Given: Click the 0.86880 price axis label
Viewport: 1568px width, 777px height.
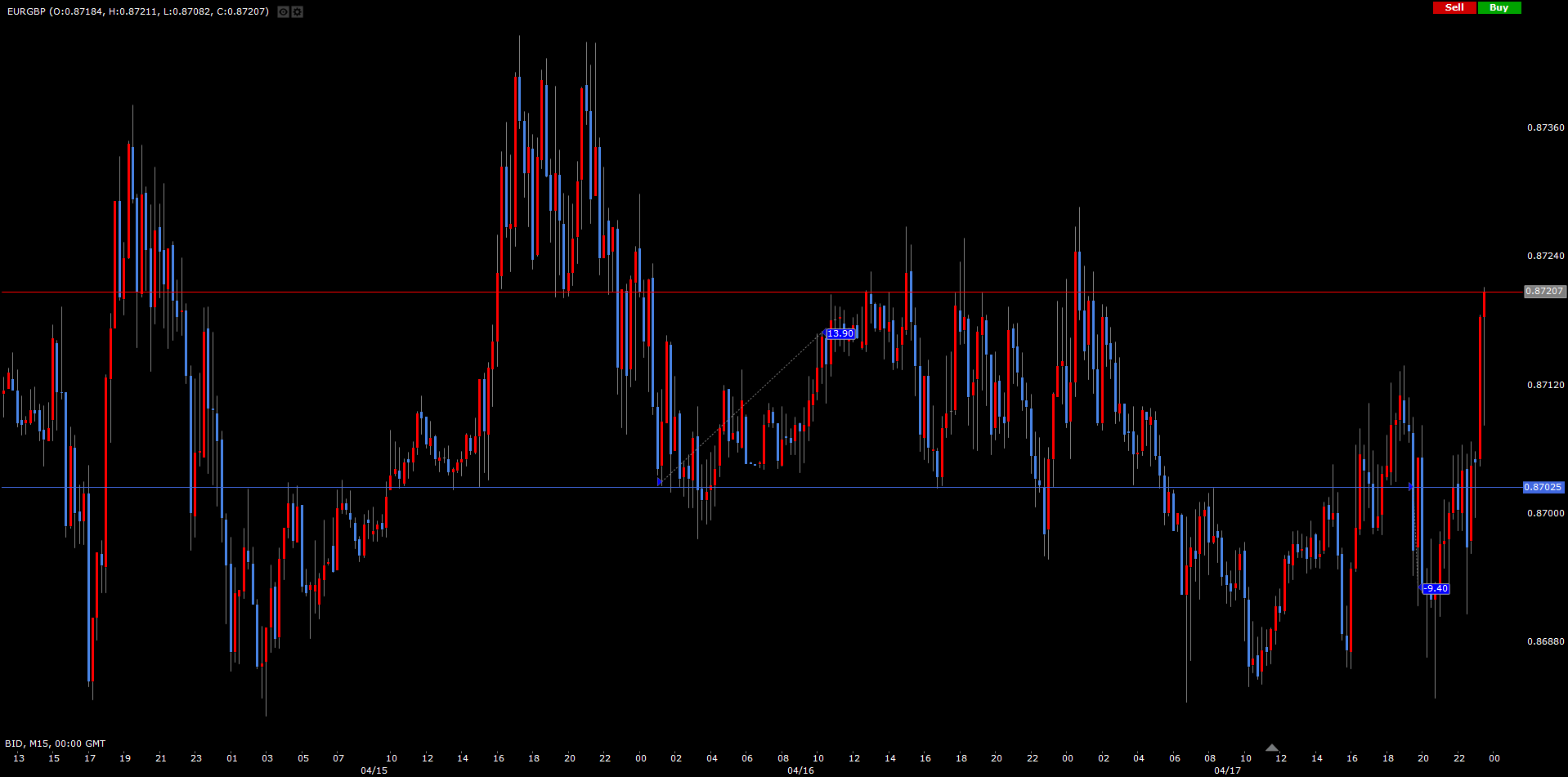Looking at the screenshot, I should 1545,641.
